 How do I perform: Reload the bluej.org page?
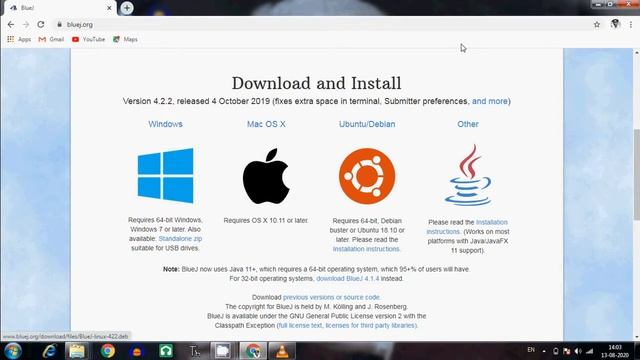pos(40,24)
